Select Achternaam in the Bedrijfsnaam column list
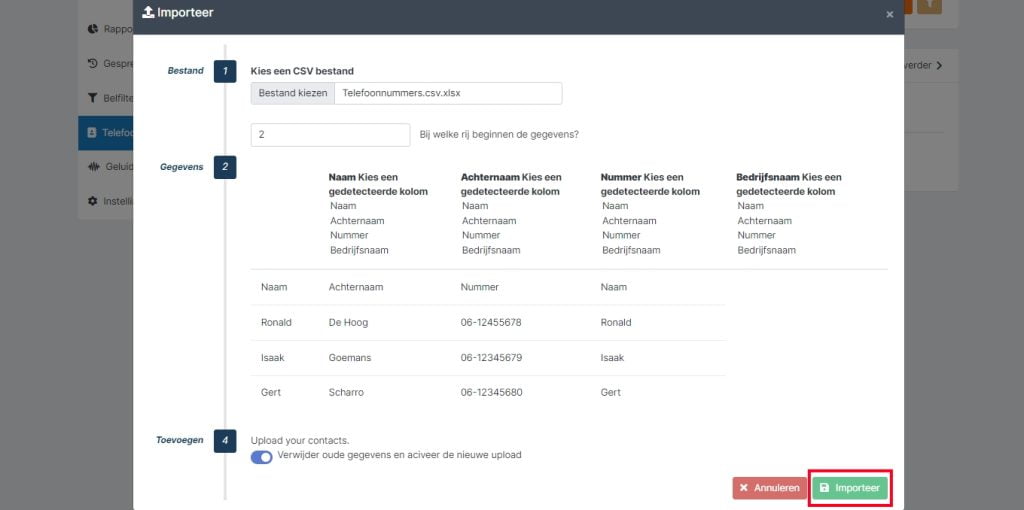Image resolution: width=1024 pixels, height=510 pixels. pyautogui.click(x=765, y=221)
